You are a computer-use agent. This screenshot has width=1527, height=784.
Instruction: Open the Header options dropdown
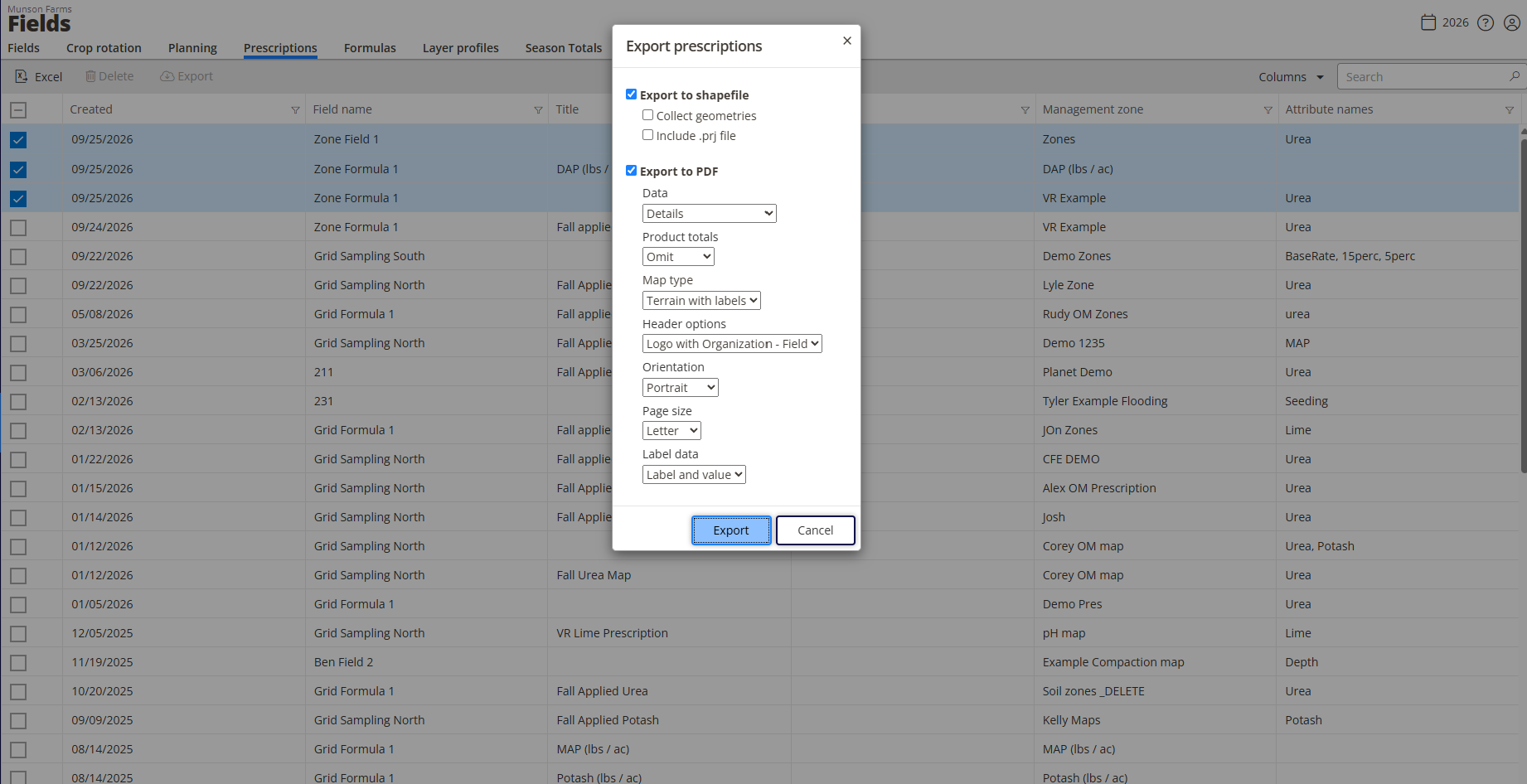click(732, 344)
